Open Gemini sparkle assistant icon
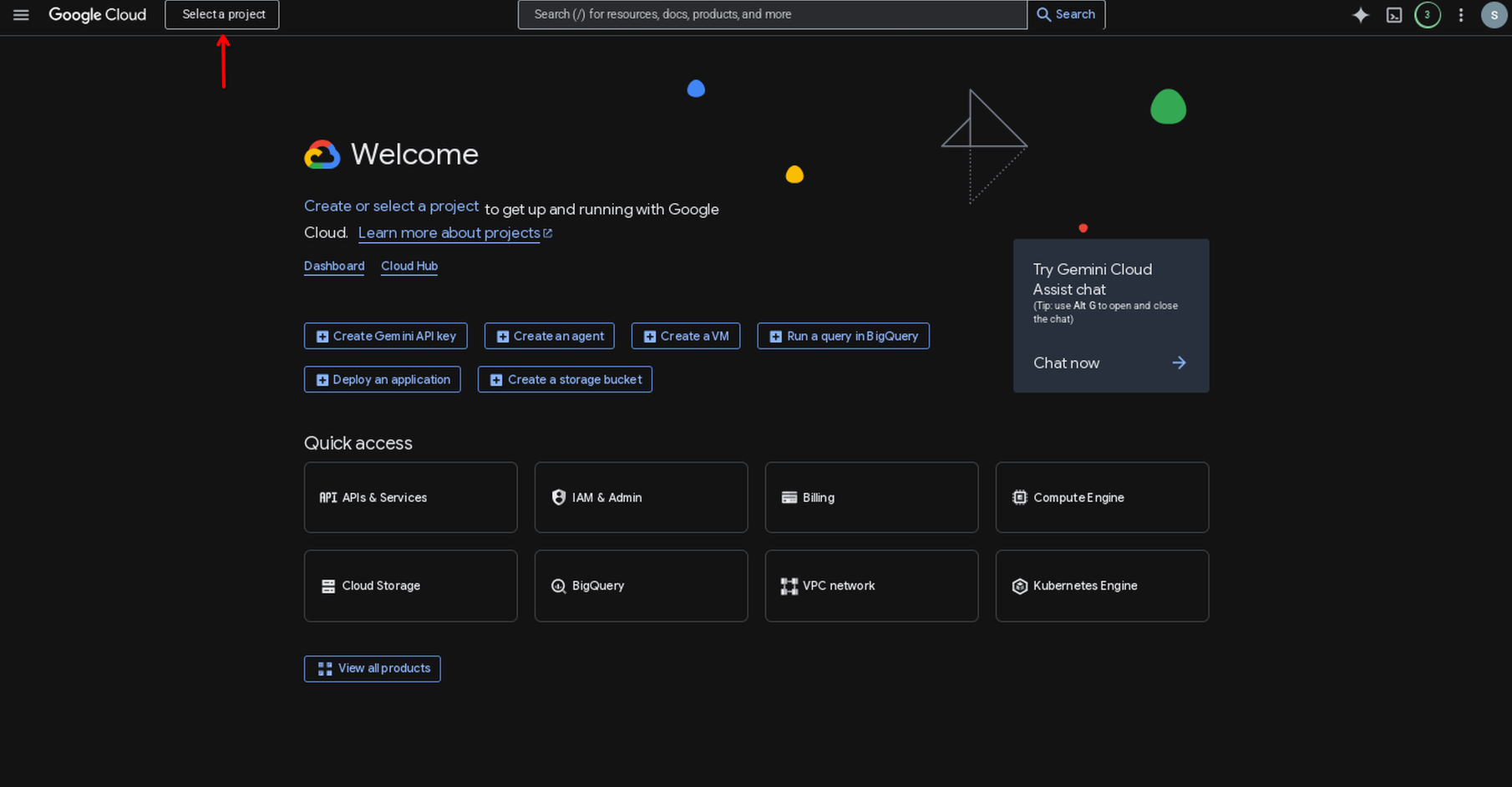This screenshot has height=787, width=1512. pos(1361,15)
